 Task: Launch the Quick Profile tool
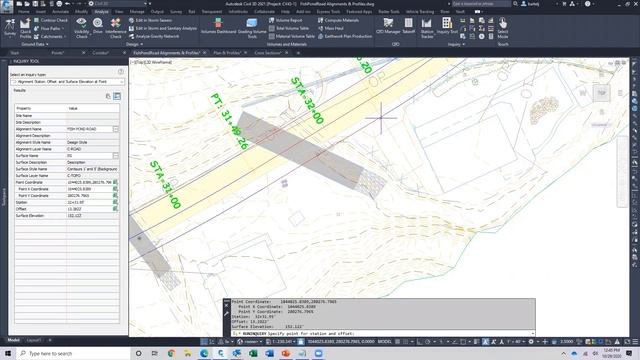25,28
